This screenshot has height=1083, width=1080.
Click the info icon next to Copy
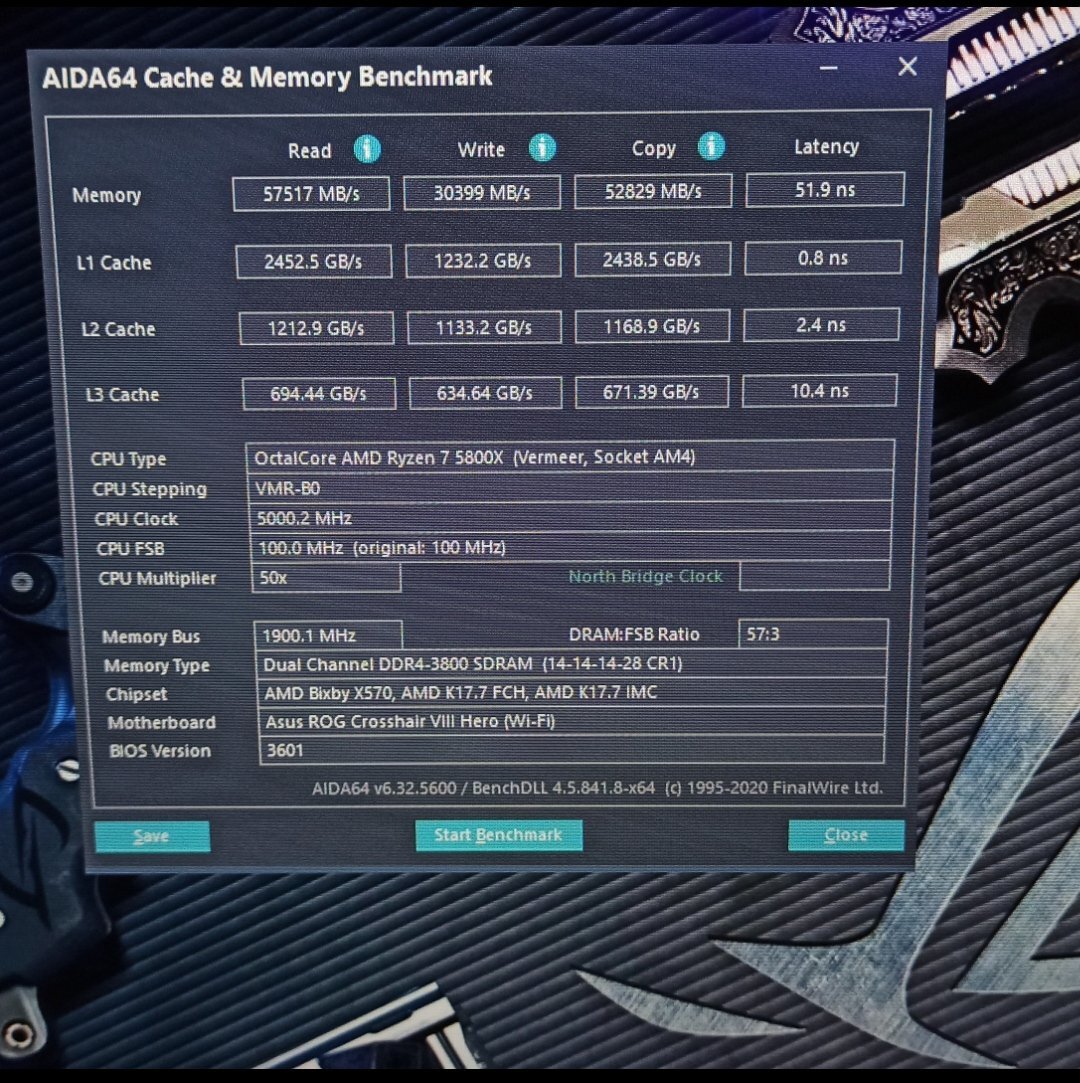click(x=711, y=146)
